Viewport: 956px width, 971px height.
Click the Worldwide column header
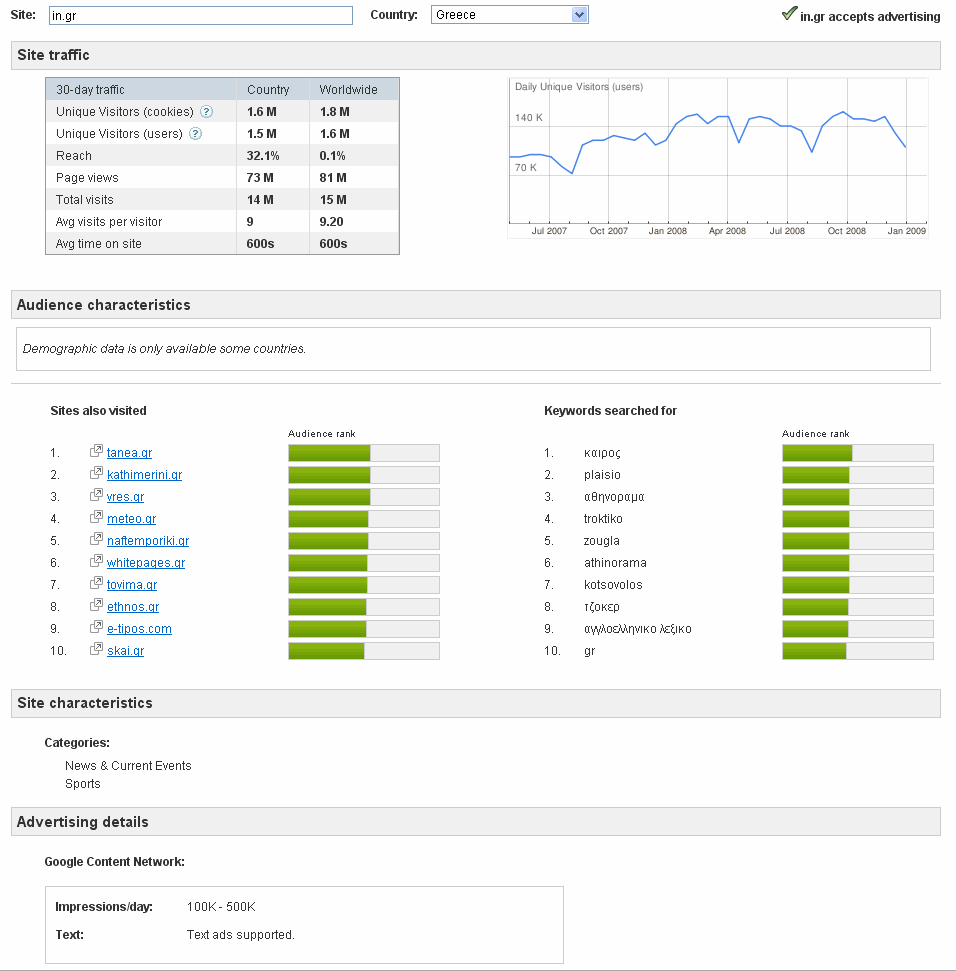coord(348,90)
